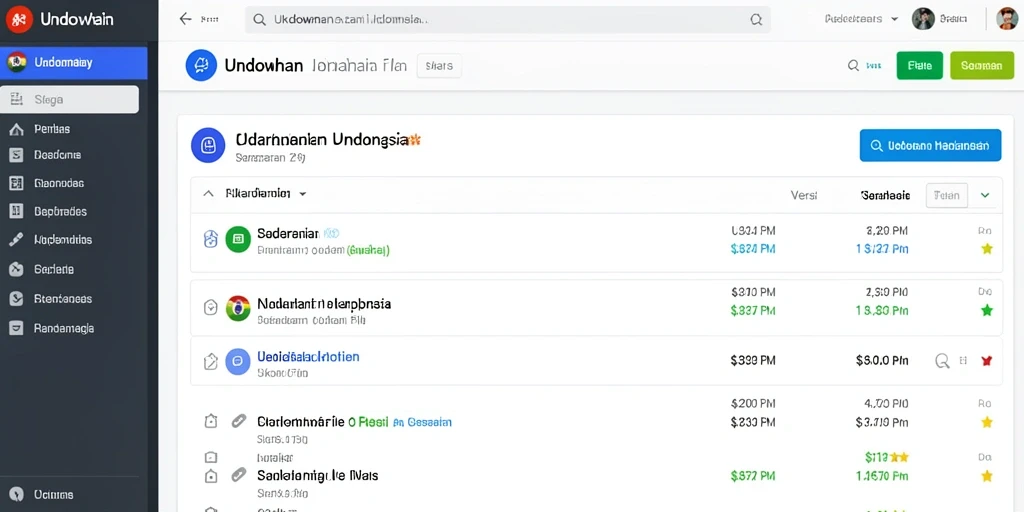1024x512 pixels.
Task: Click the paperclip icon on Clarlemnnarile row
Action: [x=238, y=421]
